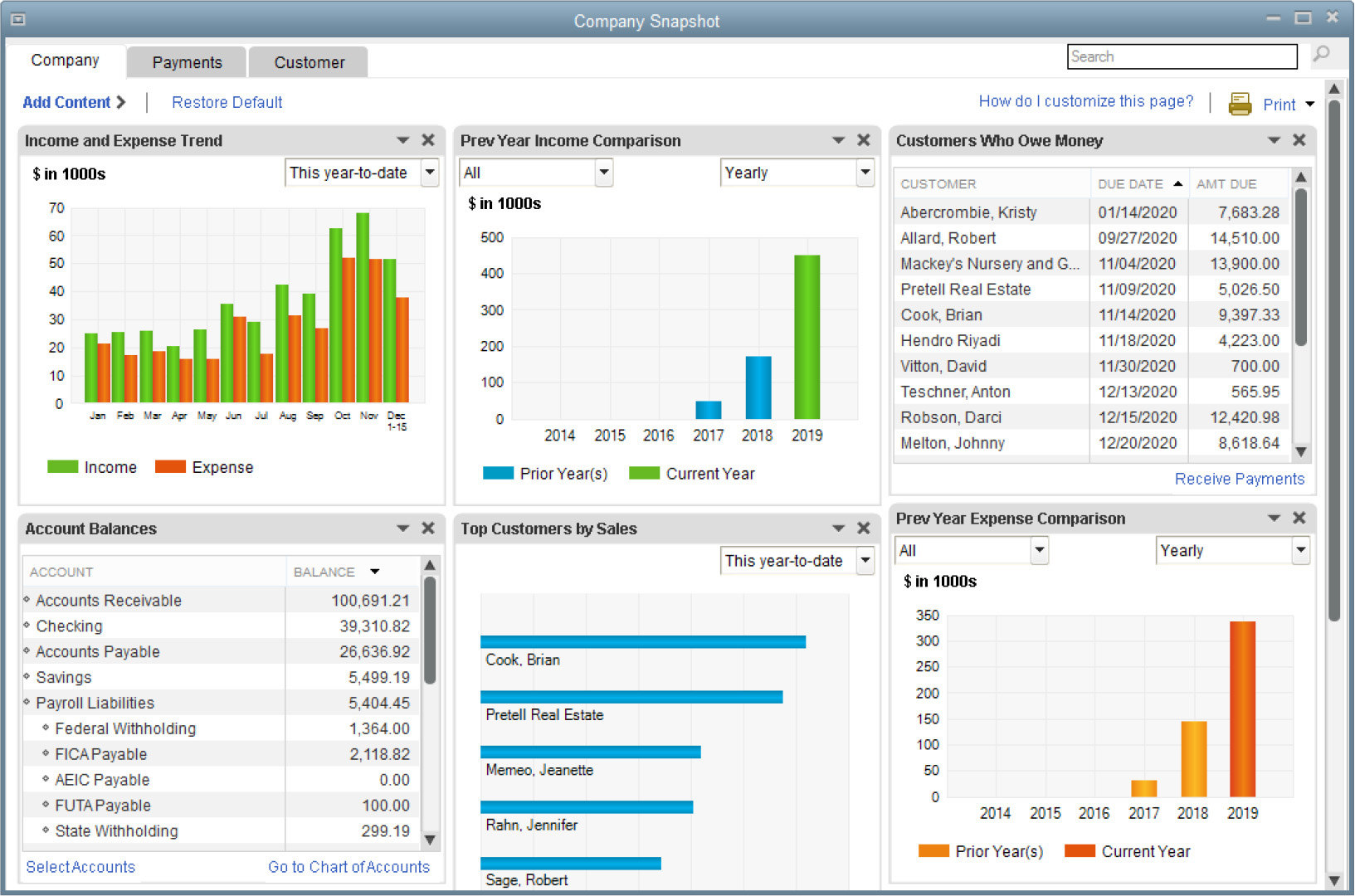Click main page scrollbar up arrow
1355x896 pixels.
click(x=1333, y=89)
